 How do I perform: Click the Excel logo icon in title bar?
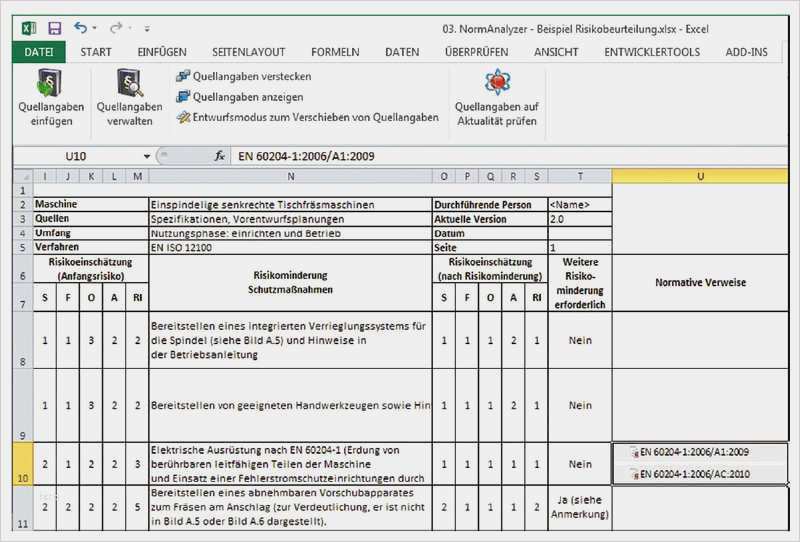[29, 28]
